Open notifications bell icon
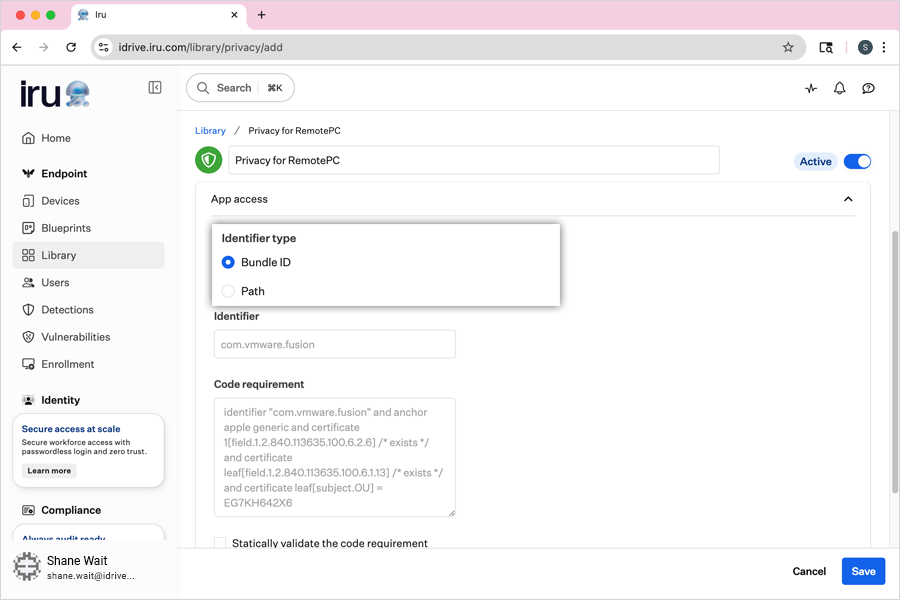 (840, 88)
